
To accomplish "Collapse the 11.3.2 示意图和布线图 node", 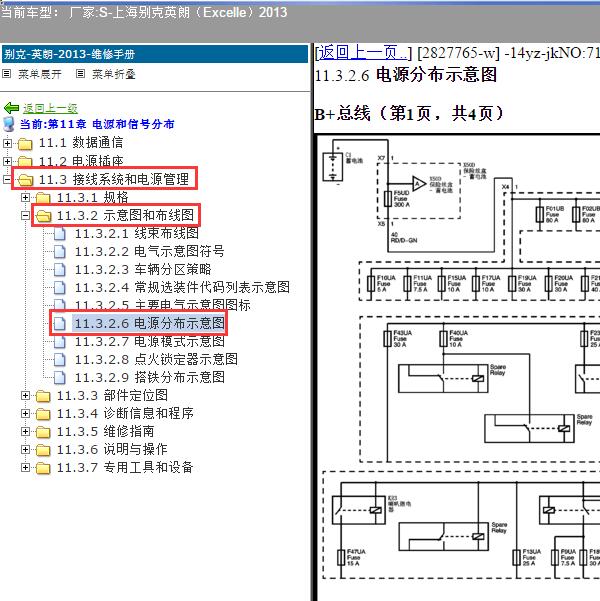I will pyautogui.click(x=25, y=215).
